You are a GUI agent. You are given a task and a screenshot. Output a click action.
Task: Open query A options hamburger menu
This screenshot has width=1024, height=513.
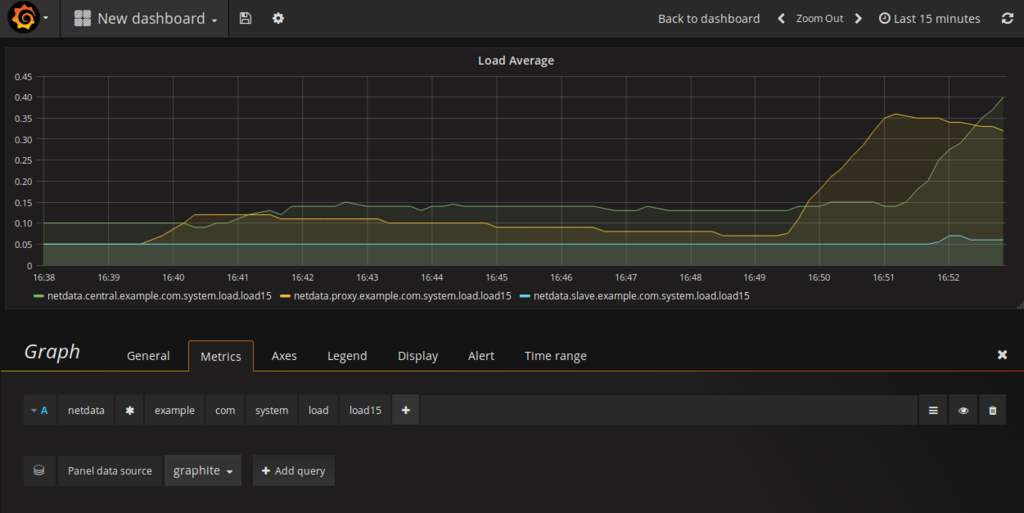point(933,410)
